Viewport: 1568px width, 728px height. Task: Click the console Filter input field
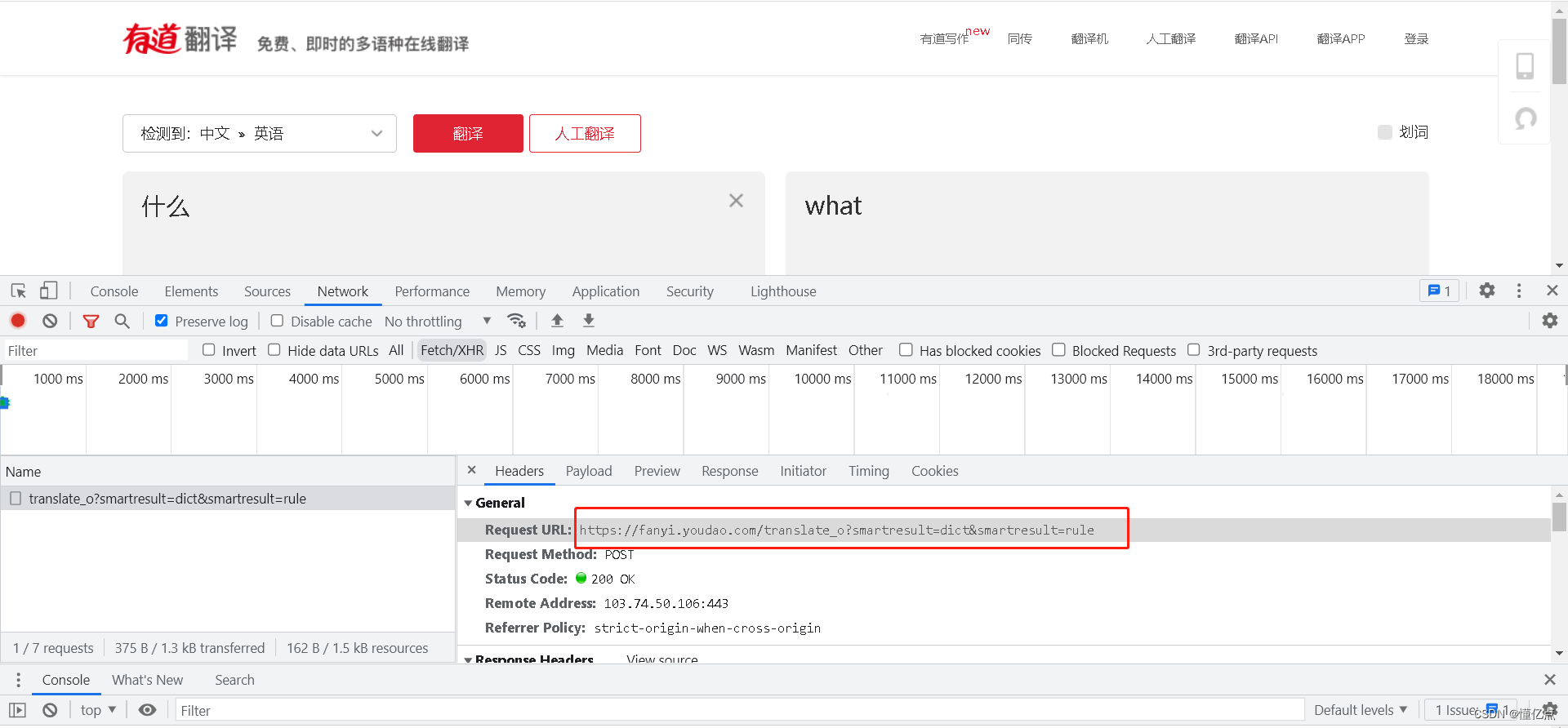pyautogui.click(x=739, y=710)
